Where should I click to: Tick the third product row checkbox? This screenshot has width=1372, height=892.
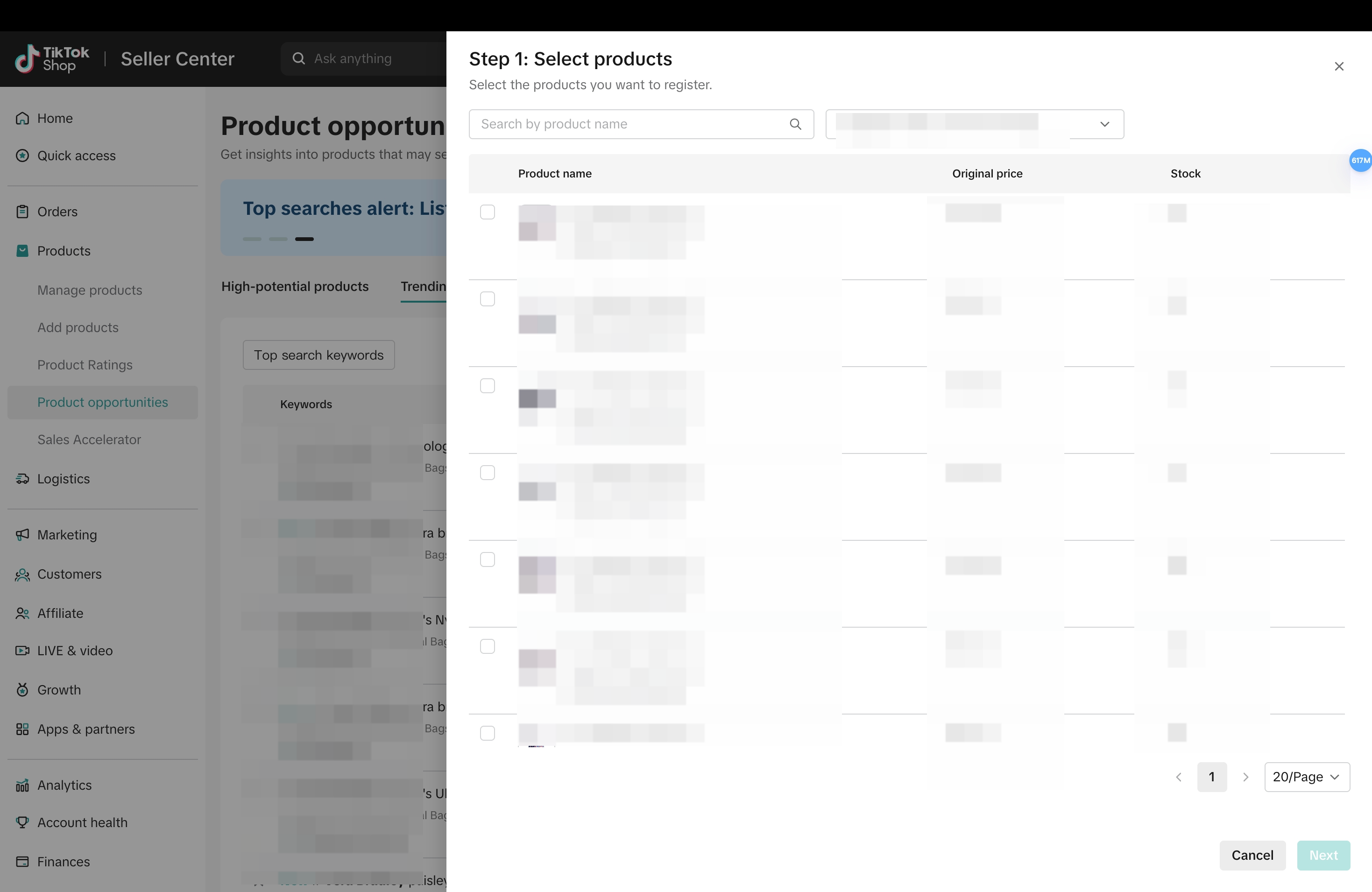coord(488,386)
